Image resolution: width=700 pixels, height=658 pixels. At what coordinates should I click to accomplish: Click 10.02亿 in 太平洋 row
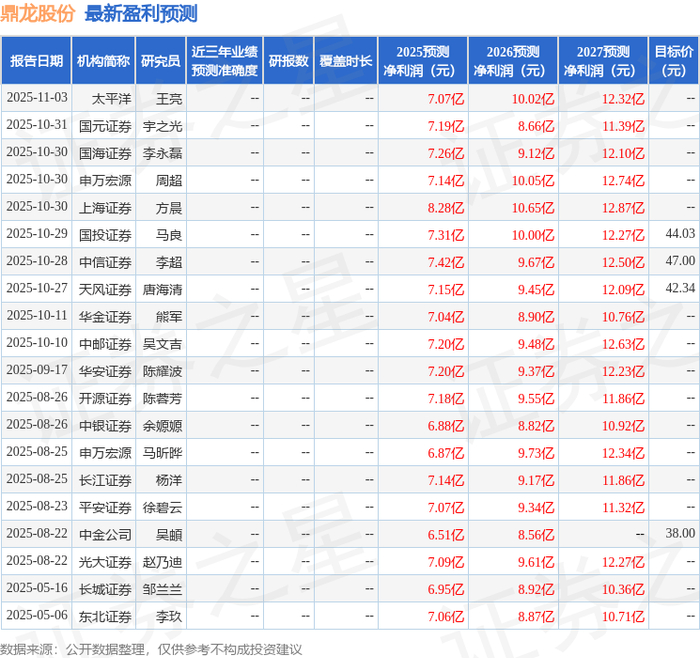point(533,99)
